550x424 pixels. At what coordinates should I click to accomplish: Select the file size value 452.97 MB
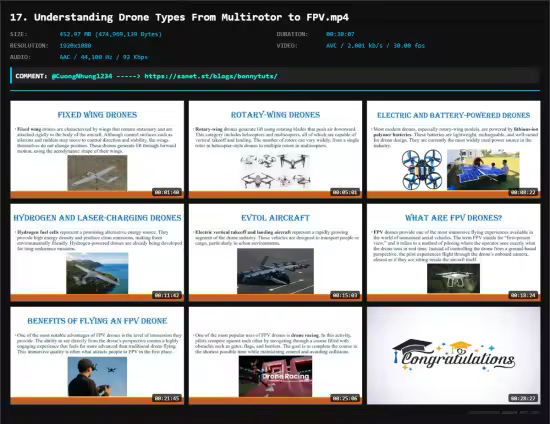110,34
